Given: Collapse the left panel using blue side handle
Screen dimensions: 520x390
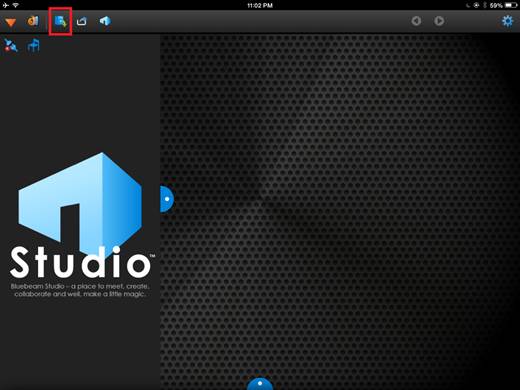Looking at the screenshot, I should tap(167, 199).
